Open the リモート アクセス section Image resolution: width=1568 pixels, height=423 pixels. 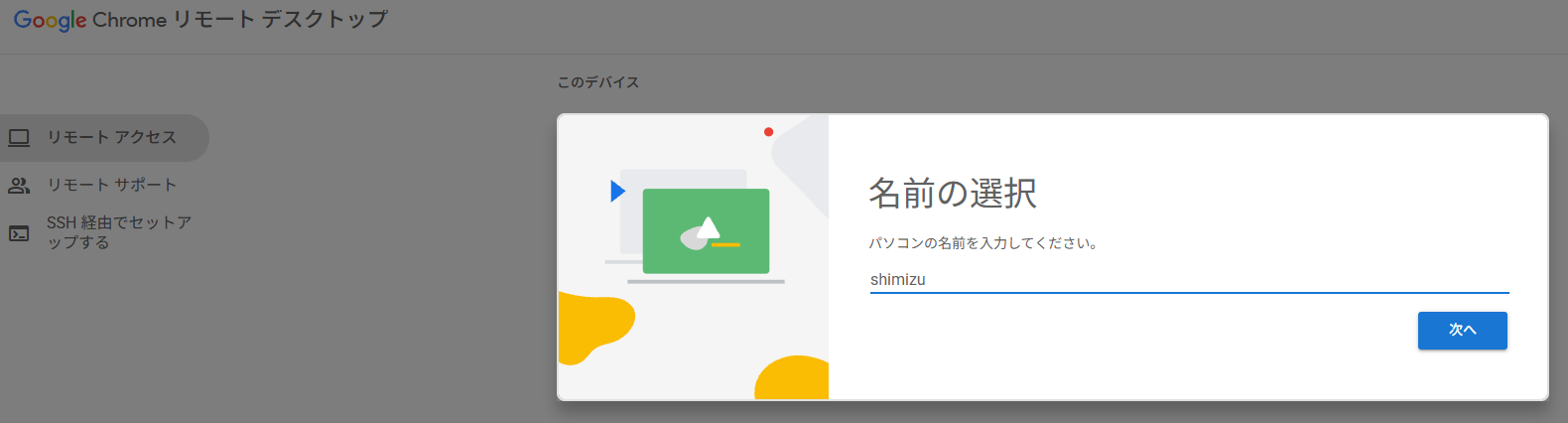[102, 137]
